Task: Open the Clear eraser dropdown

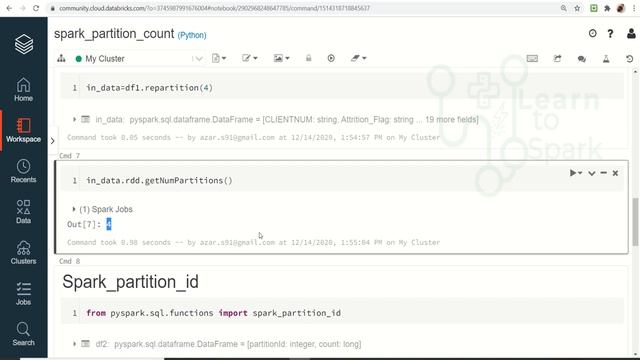Action: (358, 58)
